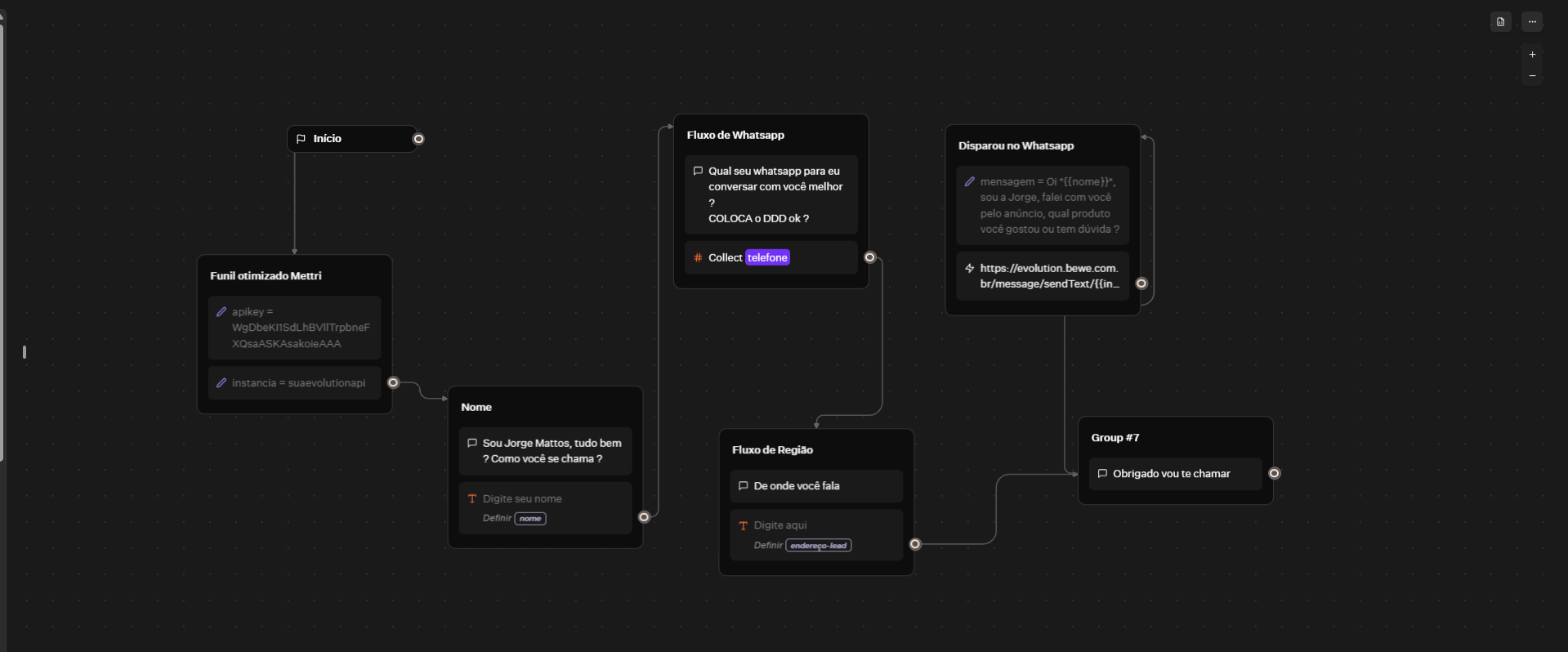Viewport: 1568px width, 652px height.
Task: Select the telefone variable tag
Action: [767, 258]
